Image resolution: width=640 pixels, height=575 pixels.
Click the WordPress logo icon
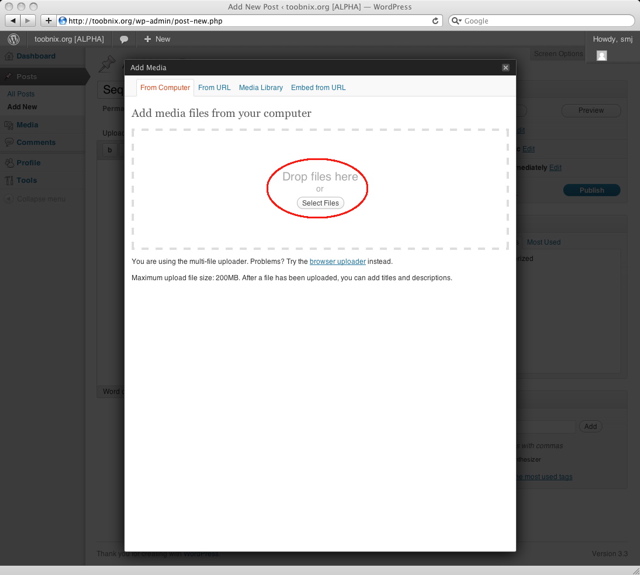(x=13, y=39)
